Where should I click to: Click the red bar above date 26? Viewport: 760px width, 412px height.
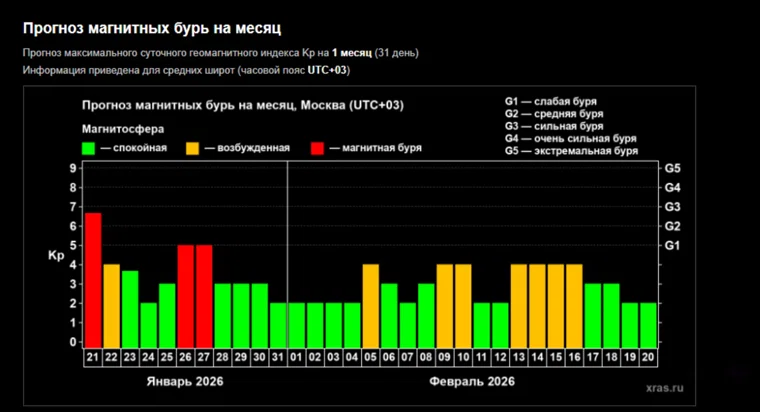(x=185, y=294)
